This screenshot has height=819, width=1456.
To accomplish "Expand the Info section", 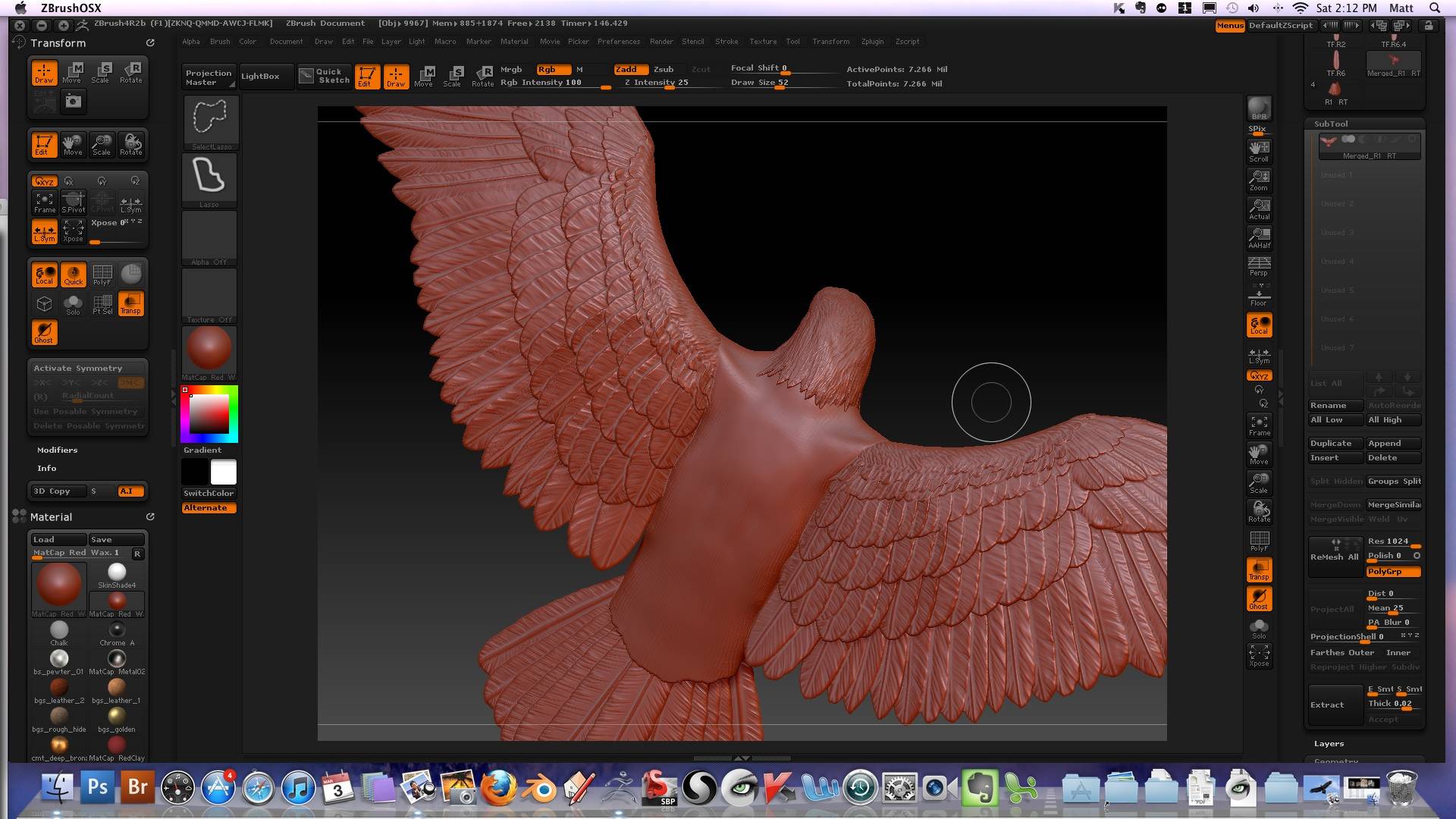I will (47, 468).
